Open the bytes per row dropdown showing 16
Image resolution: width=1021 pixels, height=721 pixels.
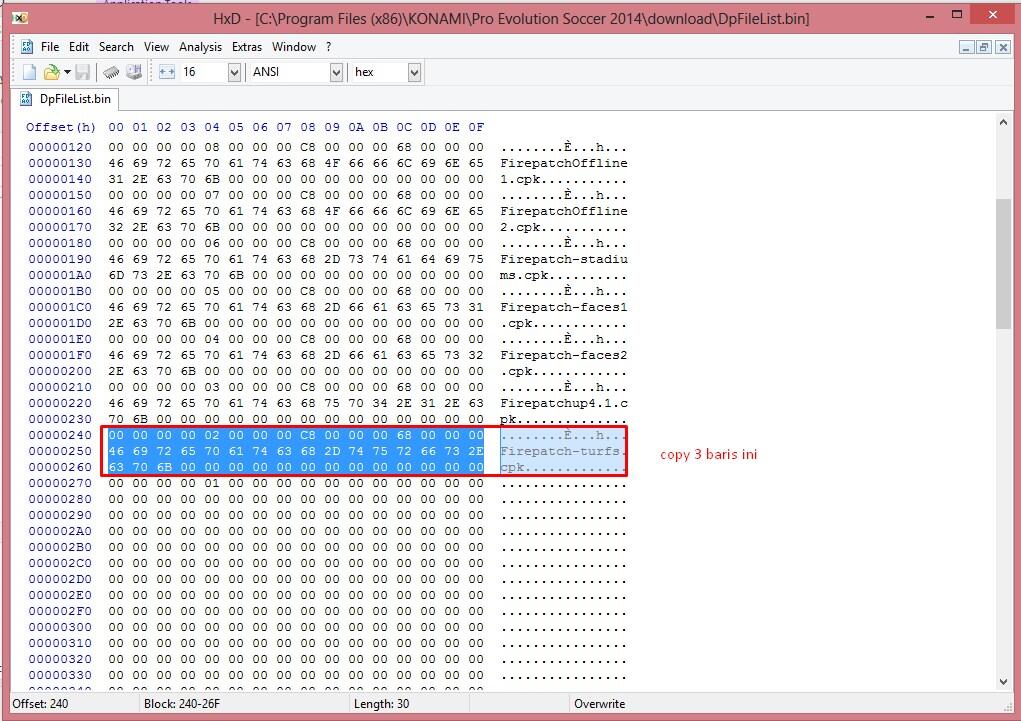tap(234, 72)
